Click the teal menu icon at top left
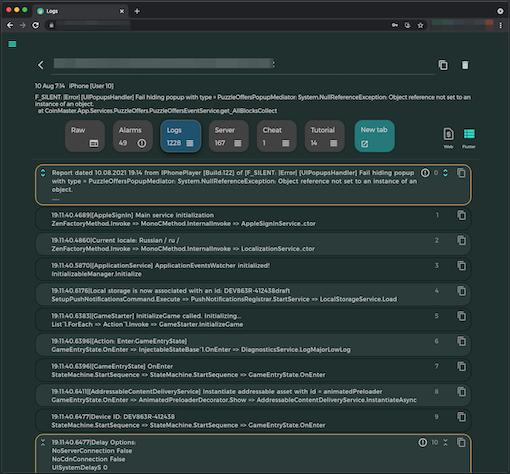Screen dimensions: 510x474 coord(12,44)
